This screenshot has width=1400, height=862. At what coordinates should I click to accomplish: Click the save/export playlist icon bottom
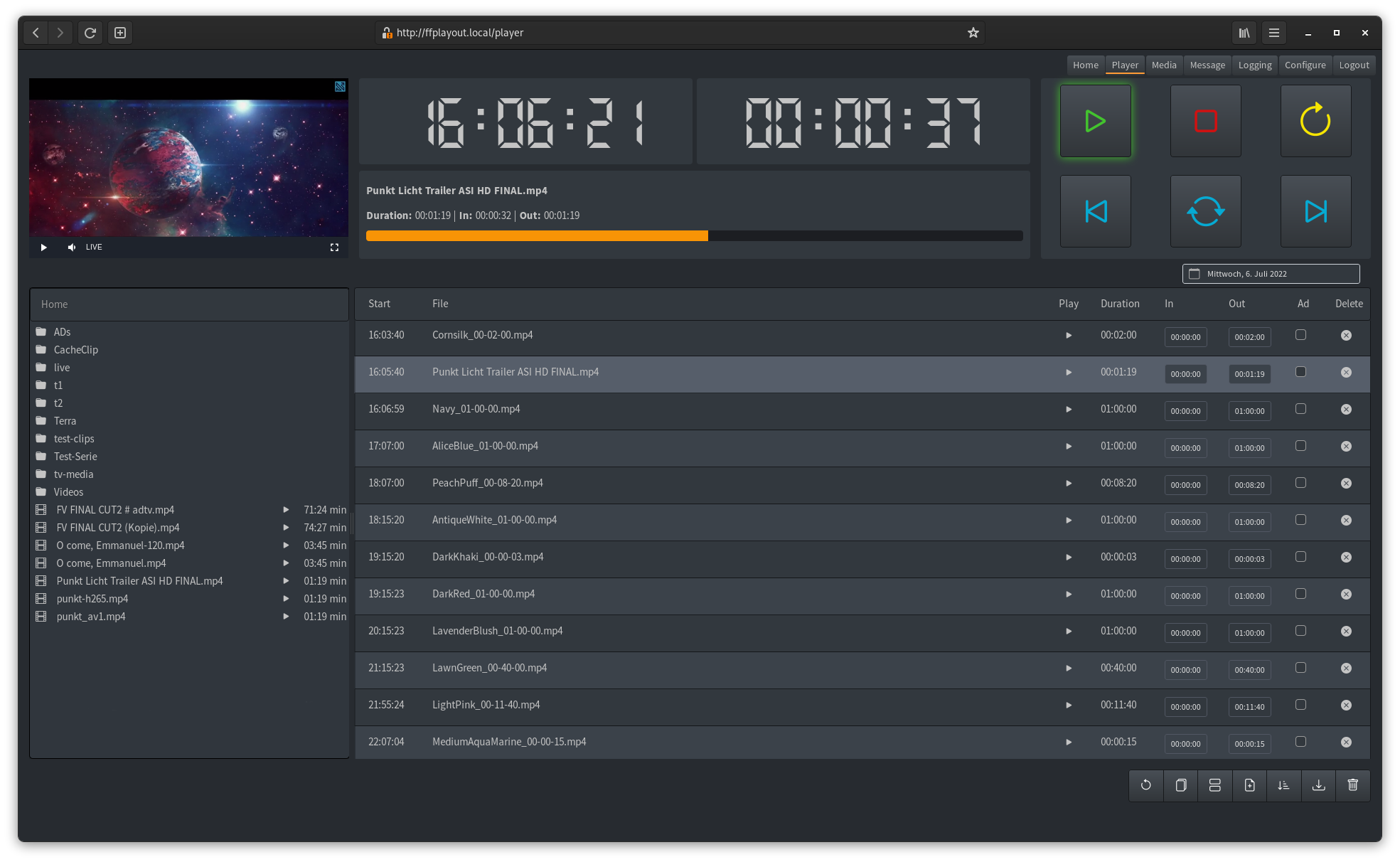[x=1318, y=784]
